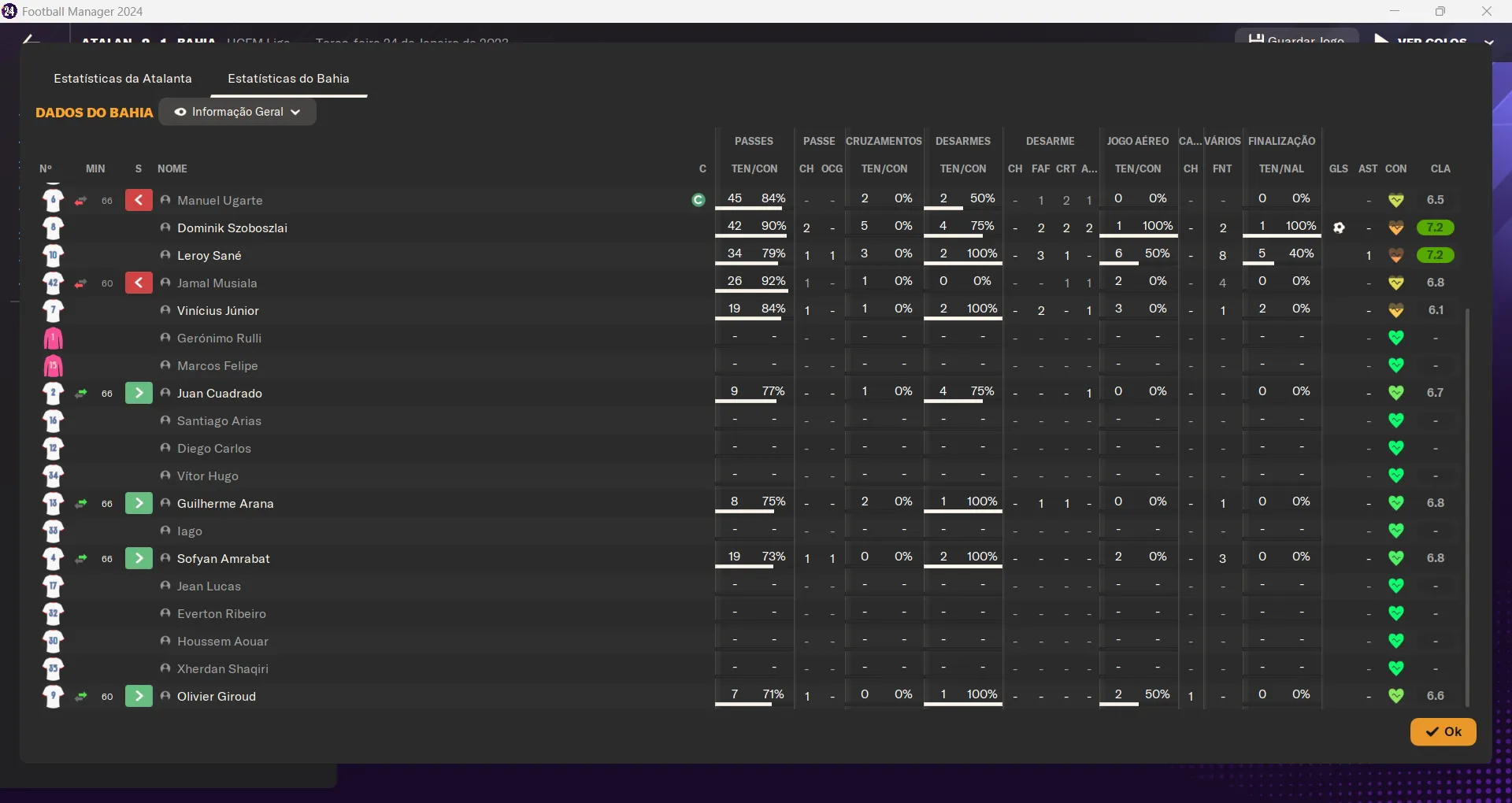Open Leroy Sané player profile
This screenshot has height=803, width=1512.
click(x=209, y=256)
